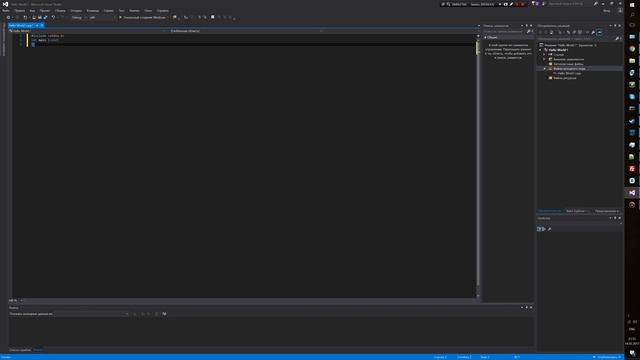Click the Undo toolbar icon
The image size is (640, 360).
coord(53,18)
